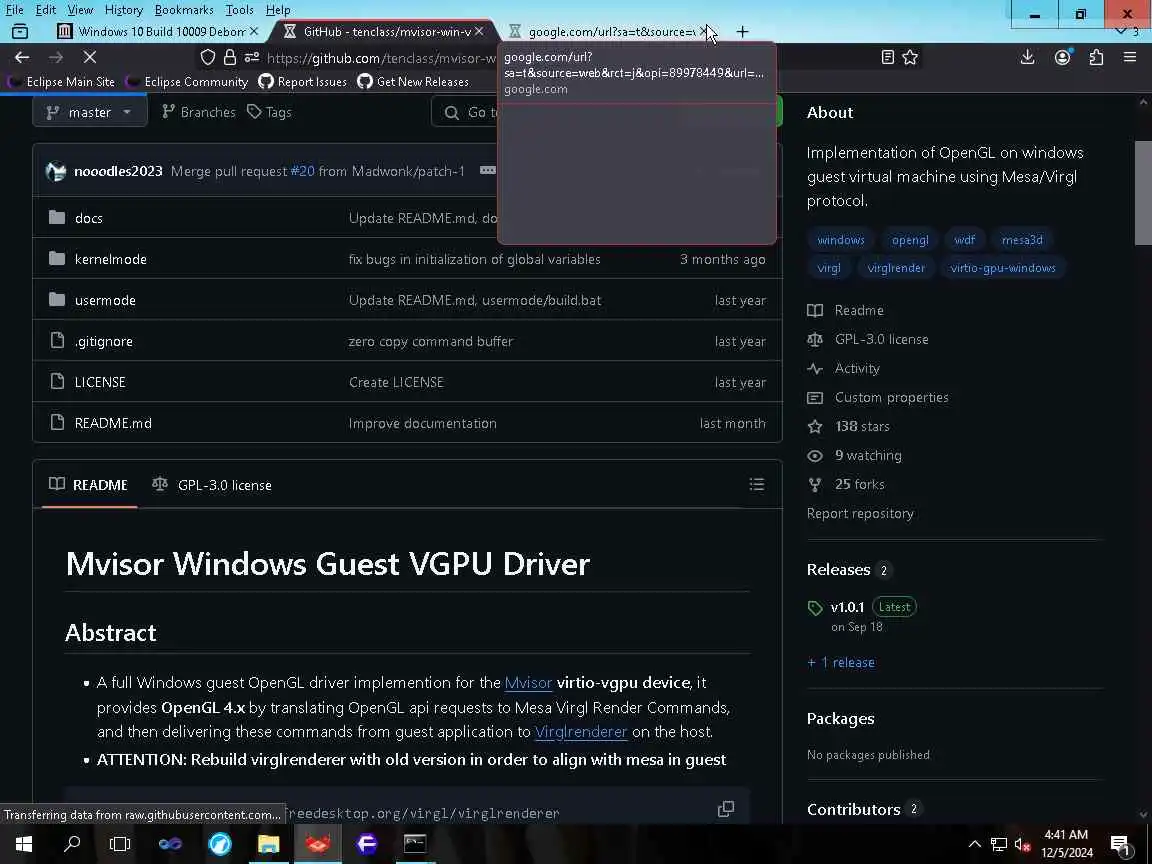Click the page vertical scrollbar thumb
Screen dimensions: 1152x864
1143,192
